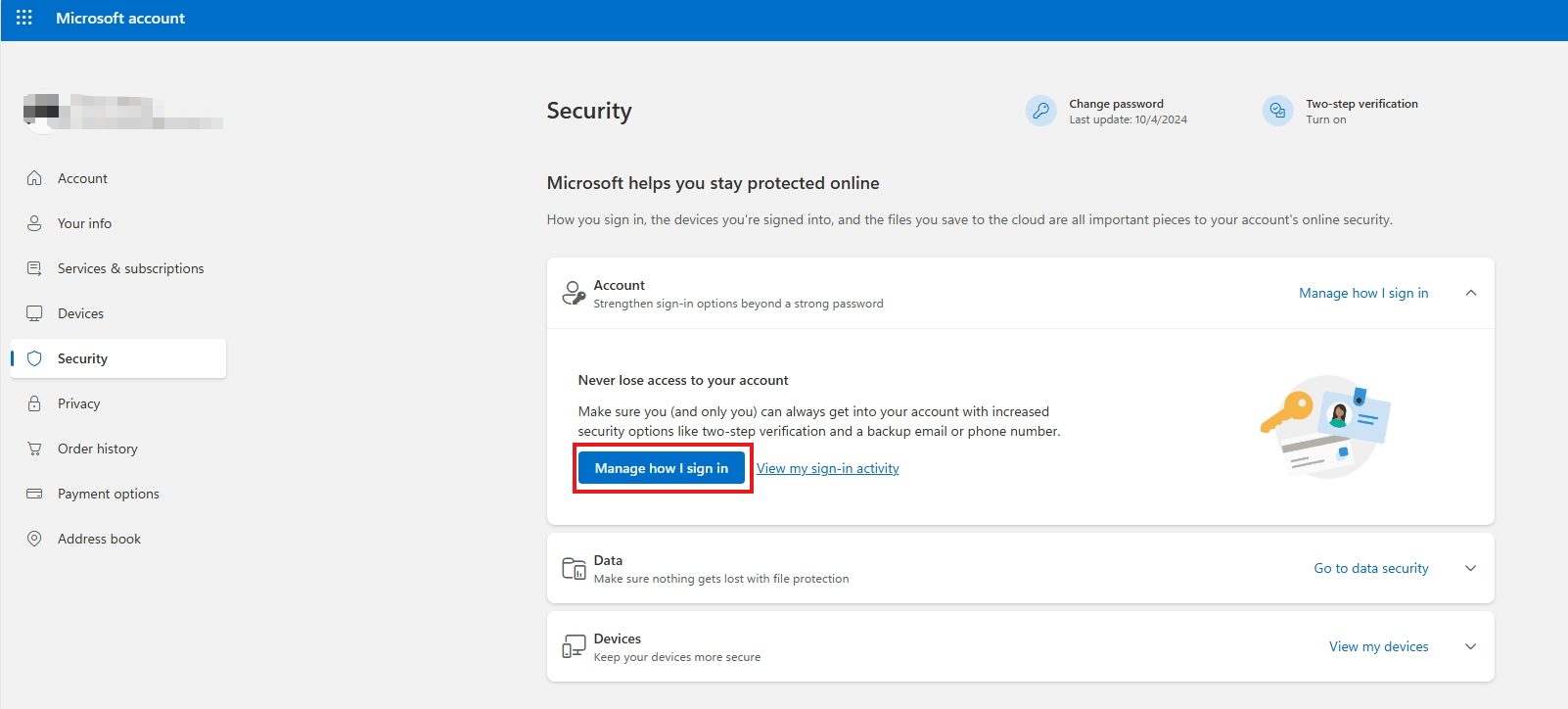The image size is (1568, 709).
Task: Click the Devices card devices icon
Action: point(574,646)
